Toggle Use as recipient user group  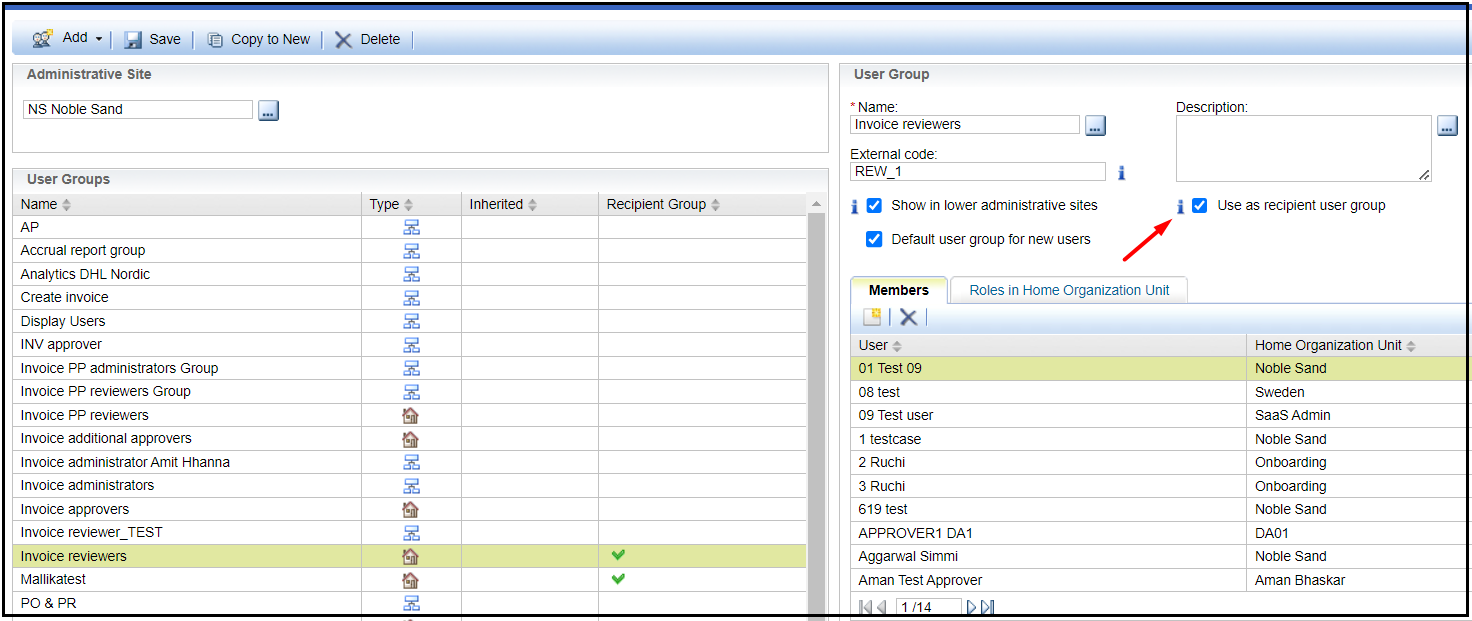click(x=1199, y=205)
